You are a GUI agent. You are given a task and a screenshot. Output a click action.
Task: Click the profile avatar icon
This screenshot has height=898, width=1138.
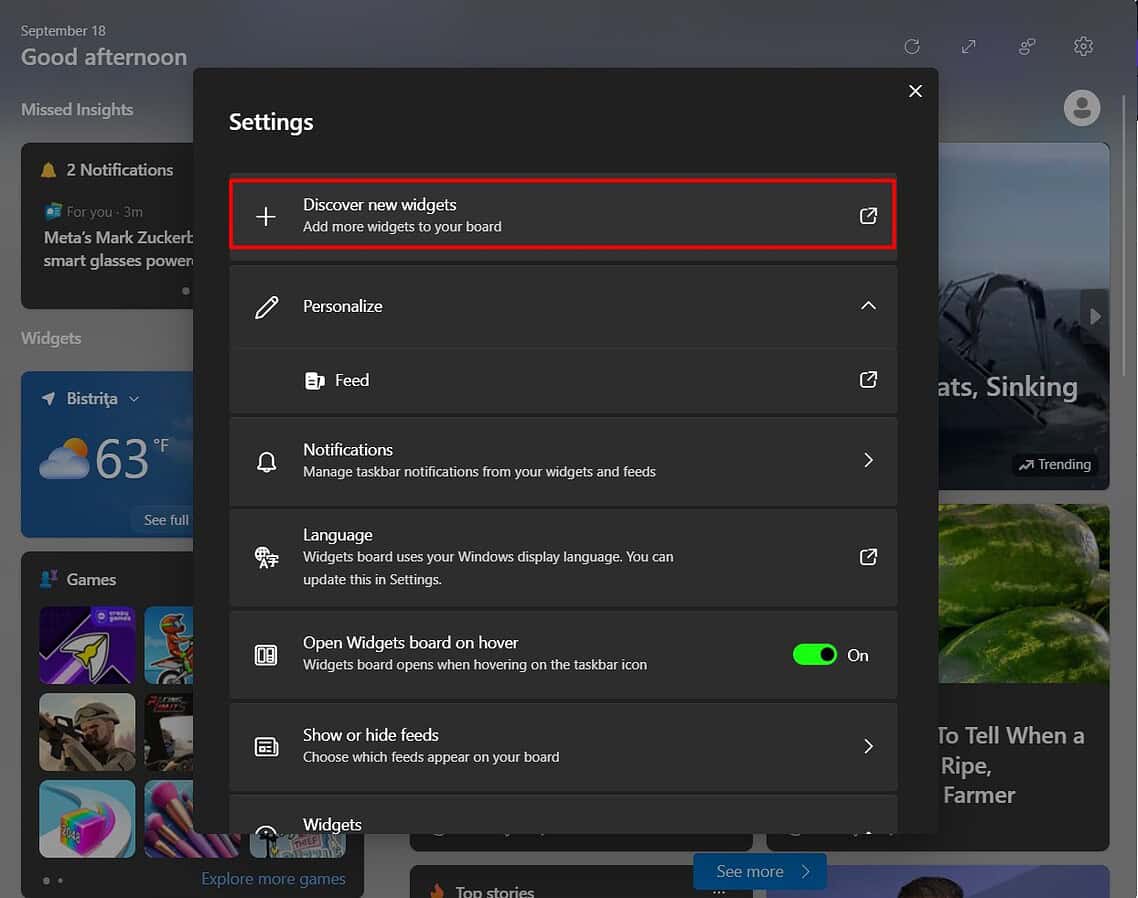pyautogui.click(x=1081, y=107)
